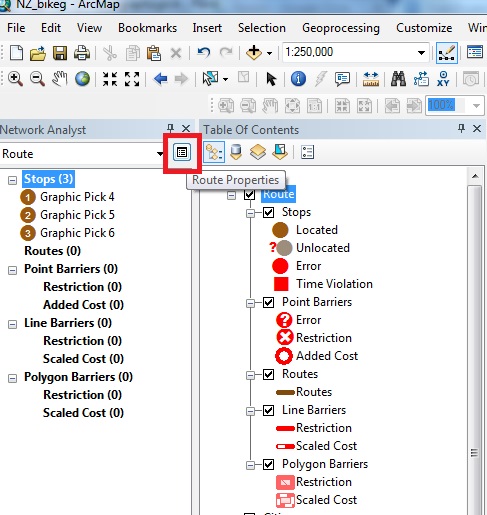Click the Undo arrow icon
This screenshot has width=487, height=515.
[204, 53]
